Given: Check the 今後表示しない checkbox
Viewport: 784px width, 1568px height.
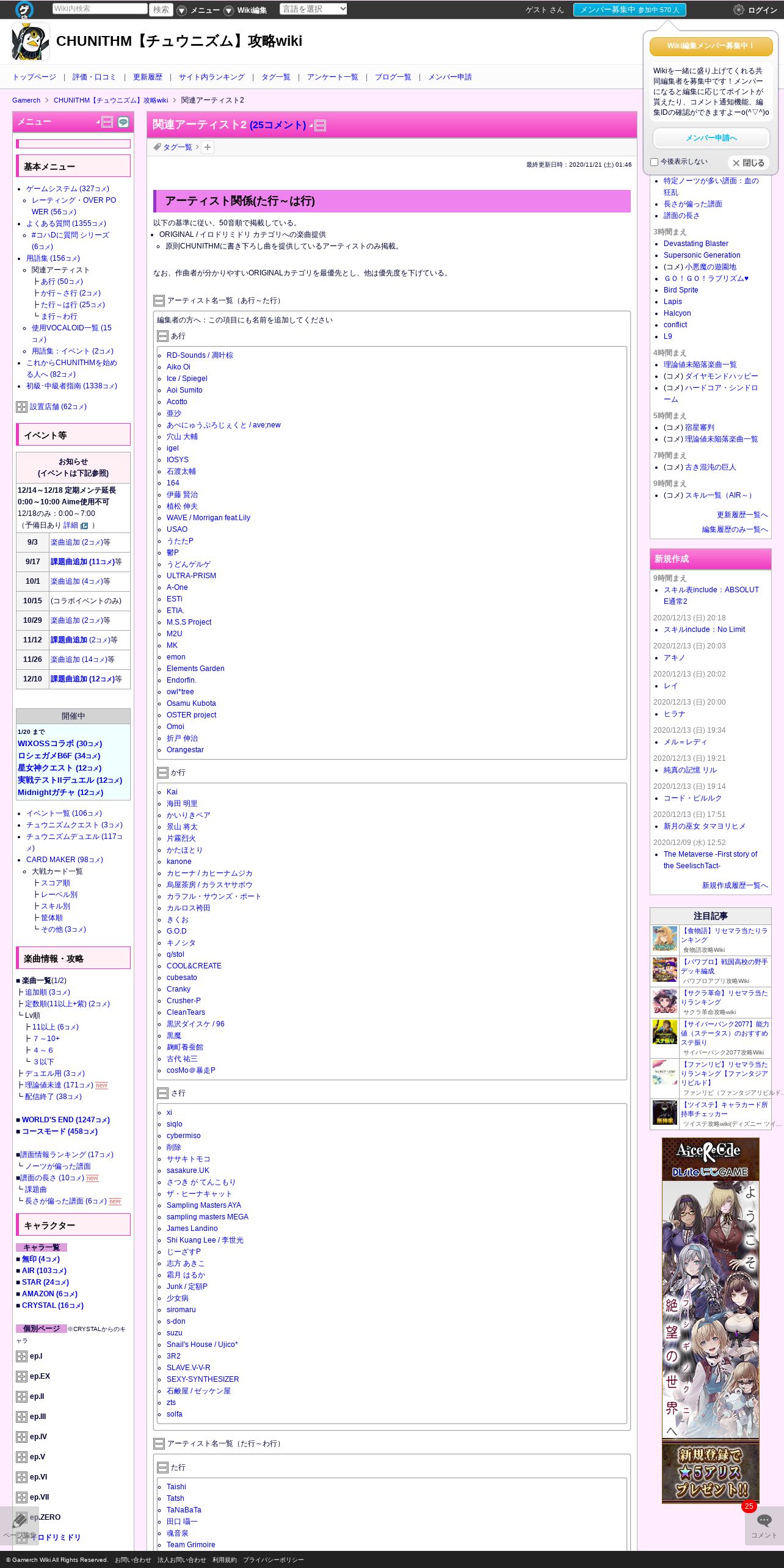Looking at the screenshot, I should tap(654, 162).
